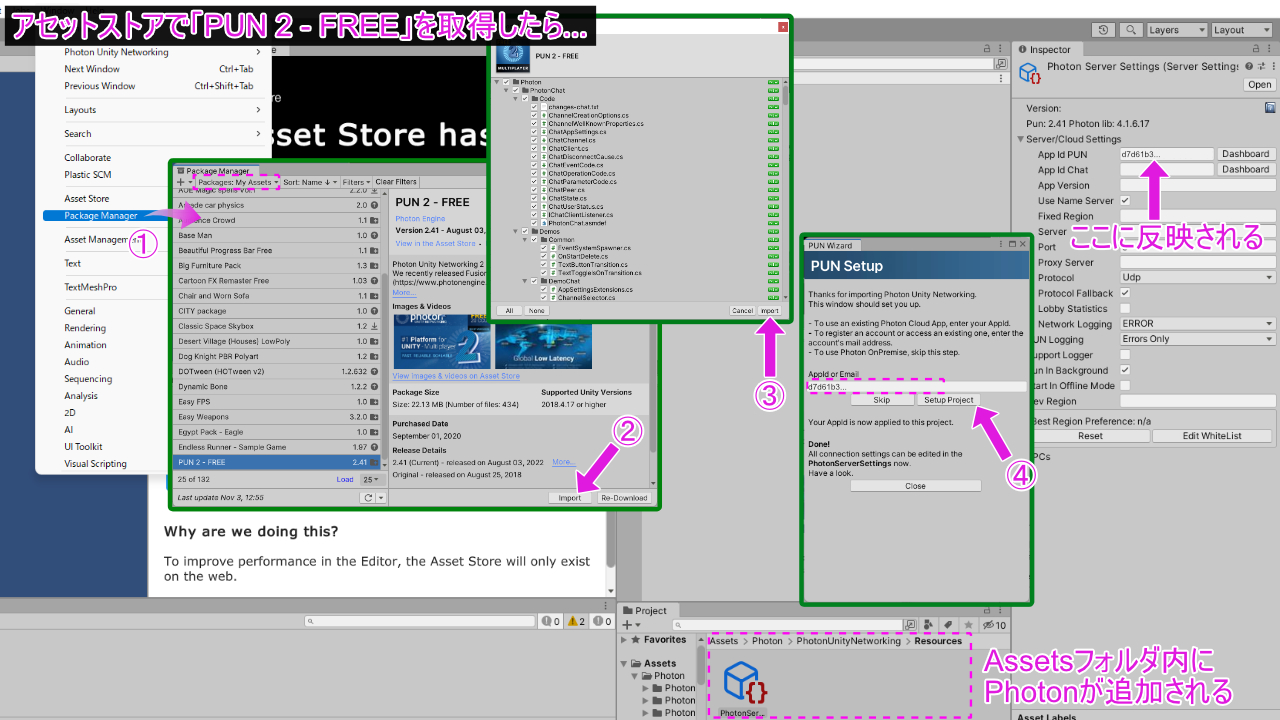The image size is (1280, 720).
Task: Choose Rendering in Window menu
Action: tap(85, 328)
